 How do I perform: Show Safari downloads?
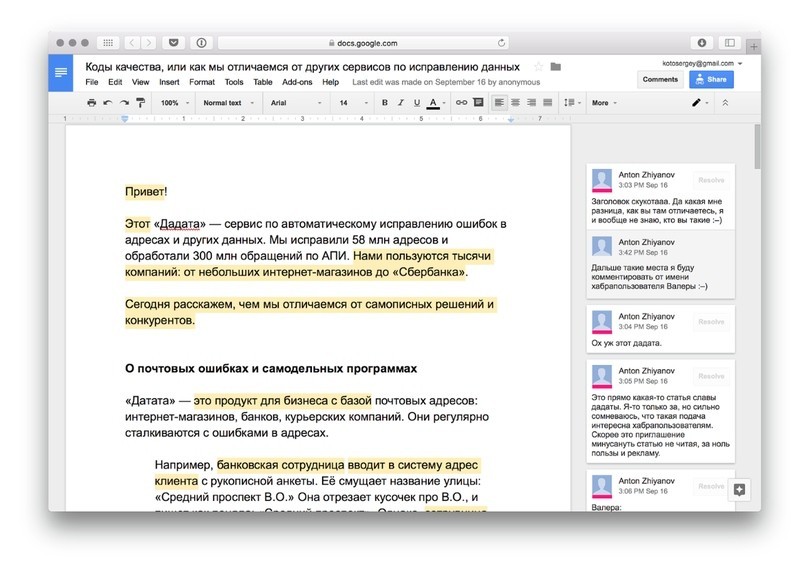point(701,43)
